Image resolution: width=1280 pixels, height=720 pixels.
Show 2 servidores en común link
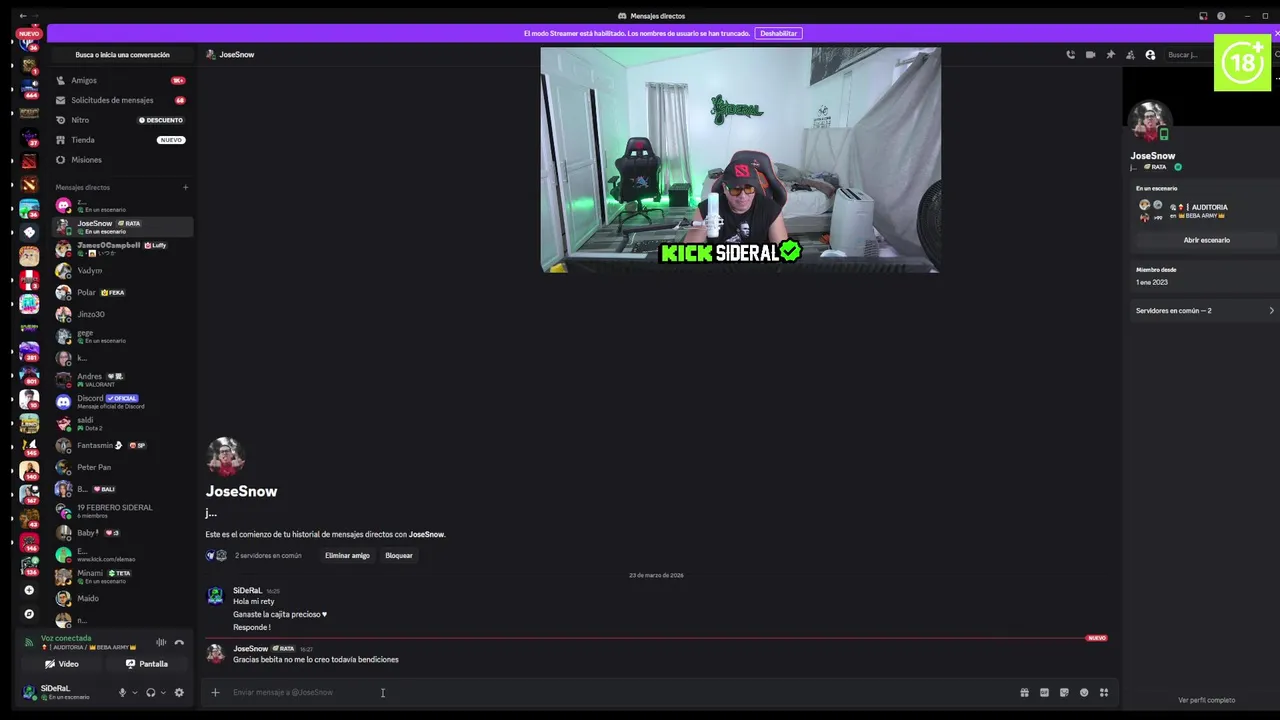tap(268, 555)
